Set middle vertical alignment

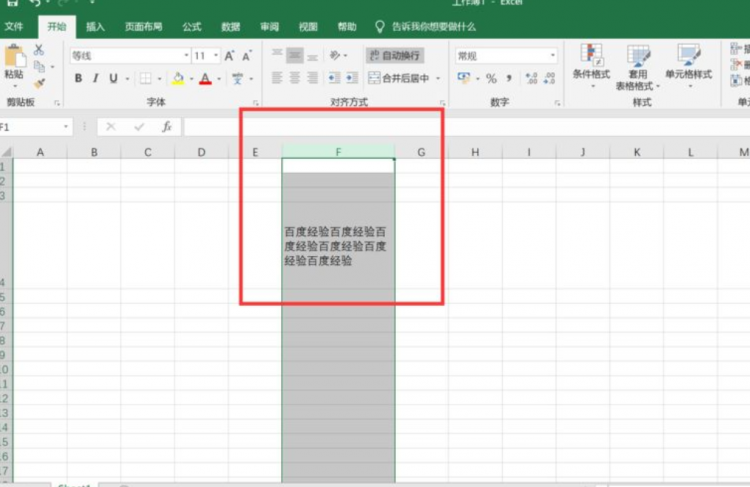(295, 55)
